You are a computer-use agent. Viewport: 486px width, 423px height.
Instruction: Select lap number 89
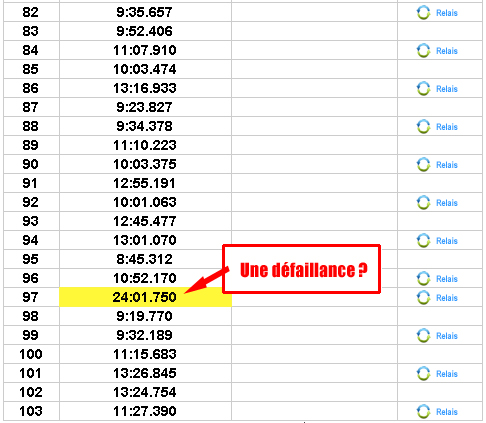coord(30,145)
